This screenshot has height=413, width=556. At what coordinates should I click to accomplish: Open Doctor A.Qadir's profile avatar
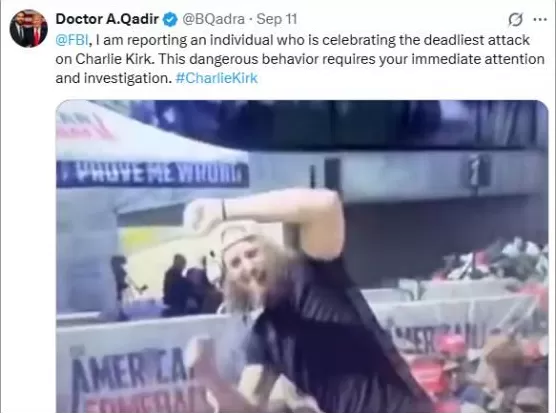point(28,28)
